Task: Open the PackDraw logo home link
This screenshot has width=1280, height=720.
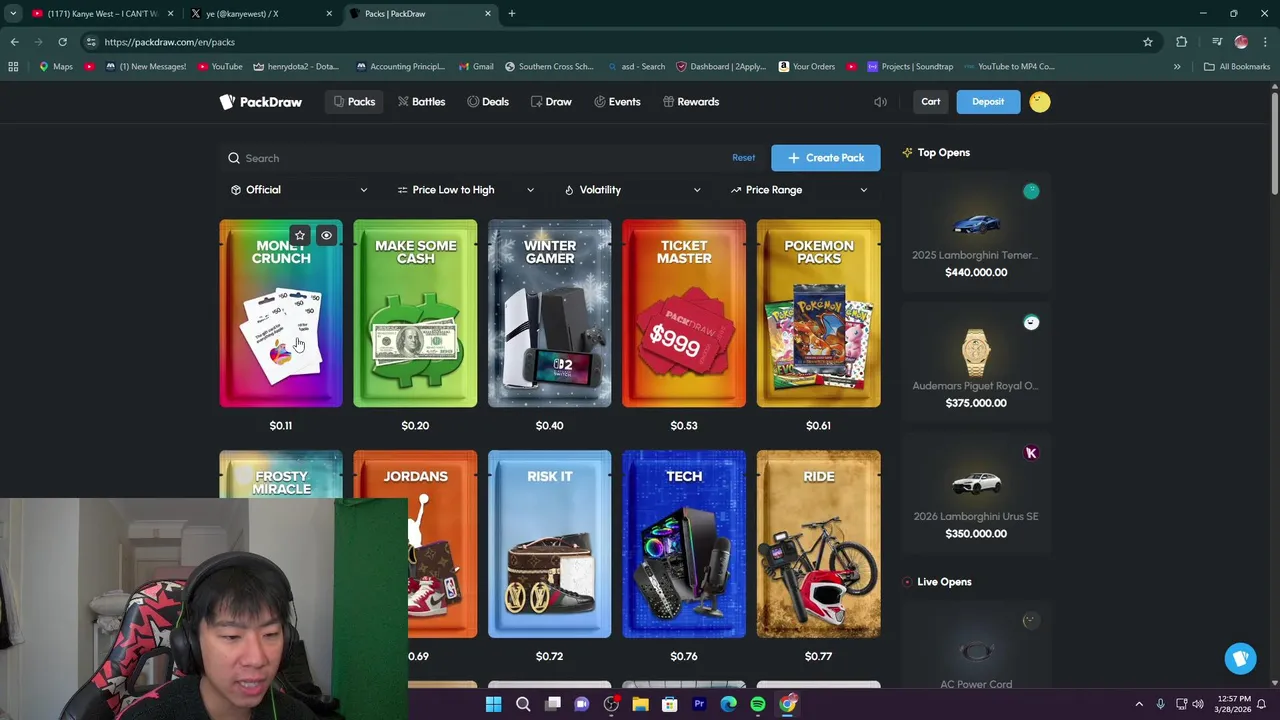Action: pyautogui.click(x=261, y=102)
